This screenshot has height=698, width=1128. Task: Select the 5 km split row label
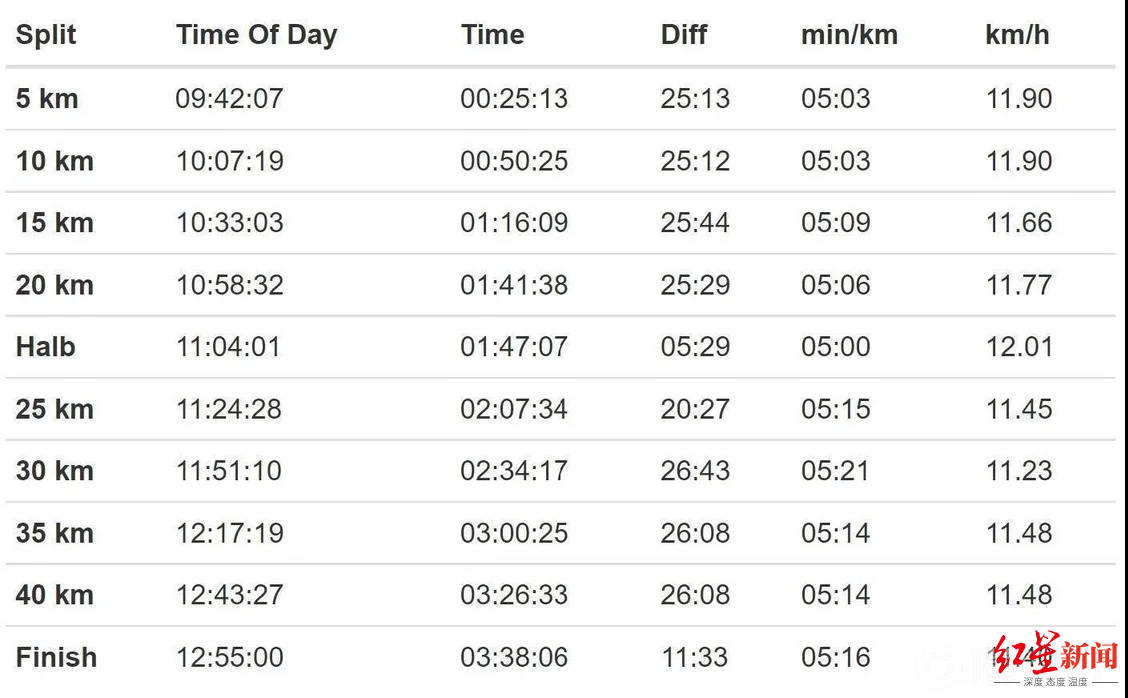click(47, 99)
